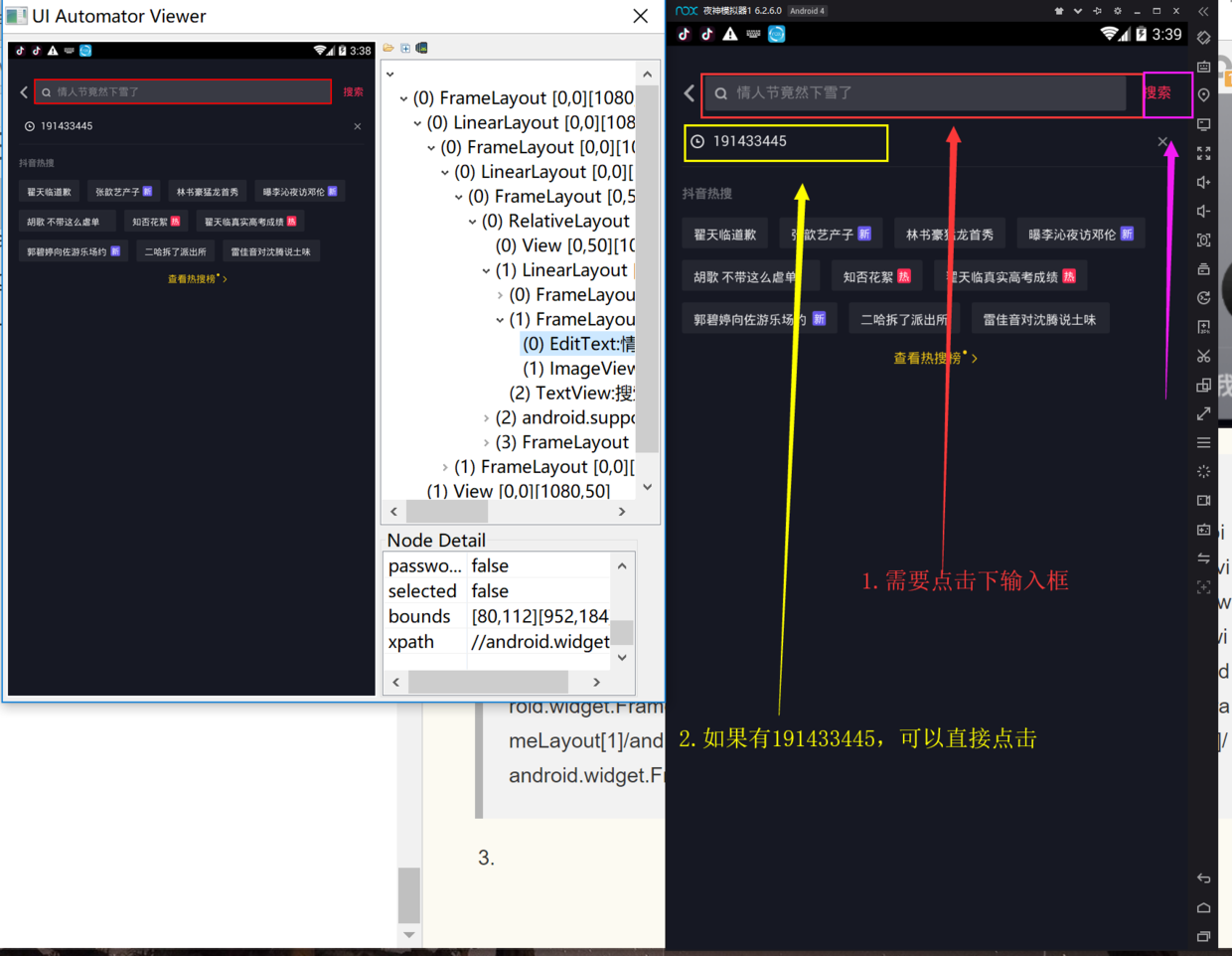Expand the (3) FrameLayout tree node
This screenshot has height=956, width=1232.
coord(486,442)
